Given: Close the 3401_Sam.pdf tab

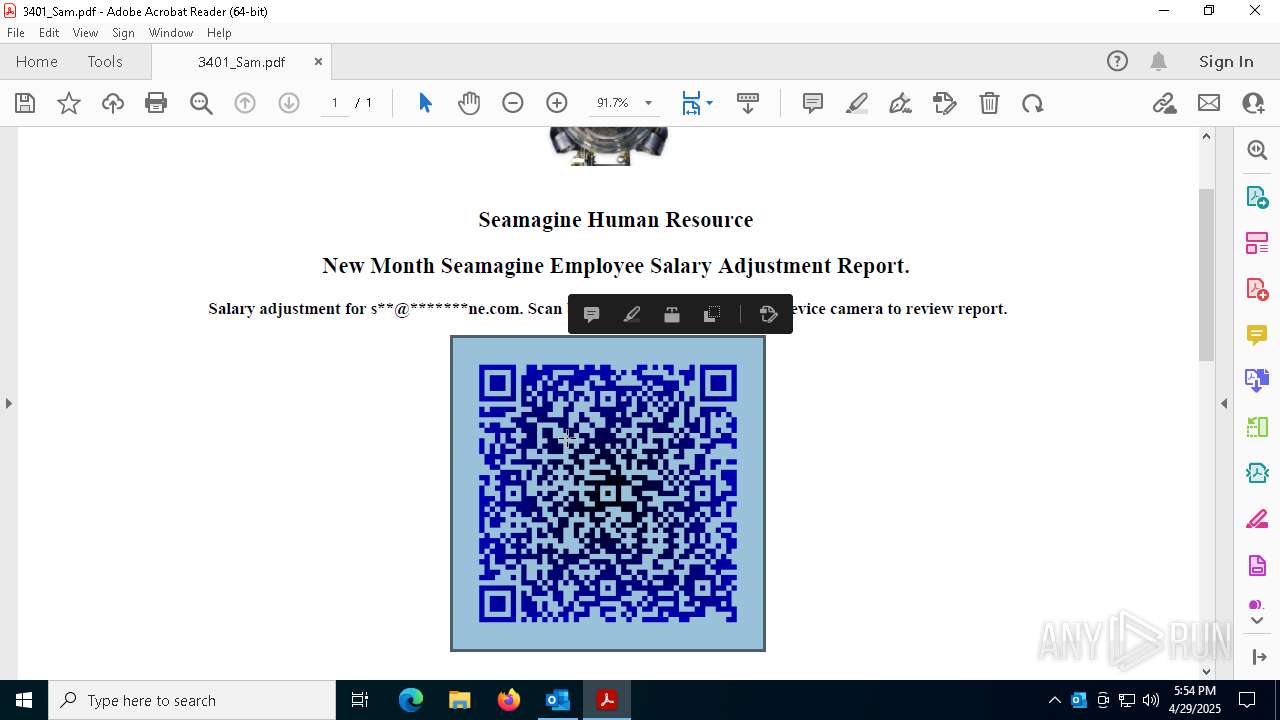Looking at the screenshot, I should pos(318,62).
